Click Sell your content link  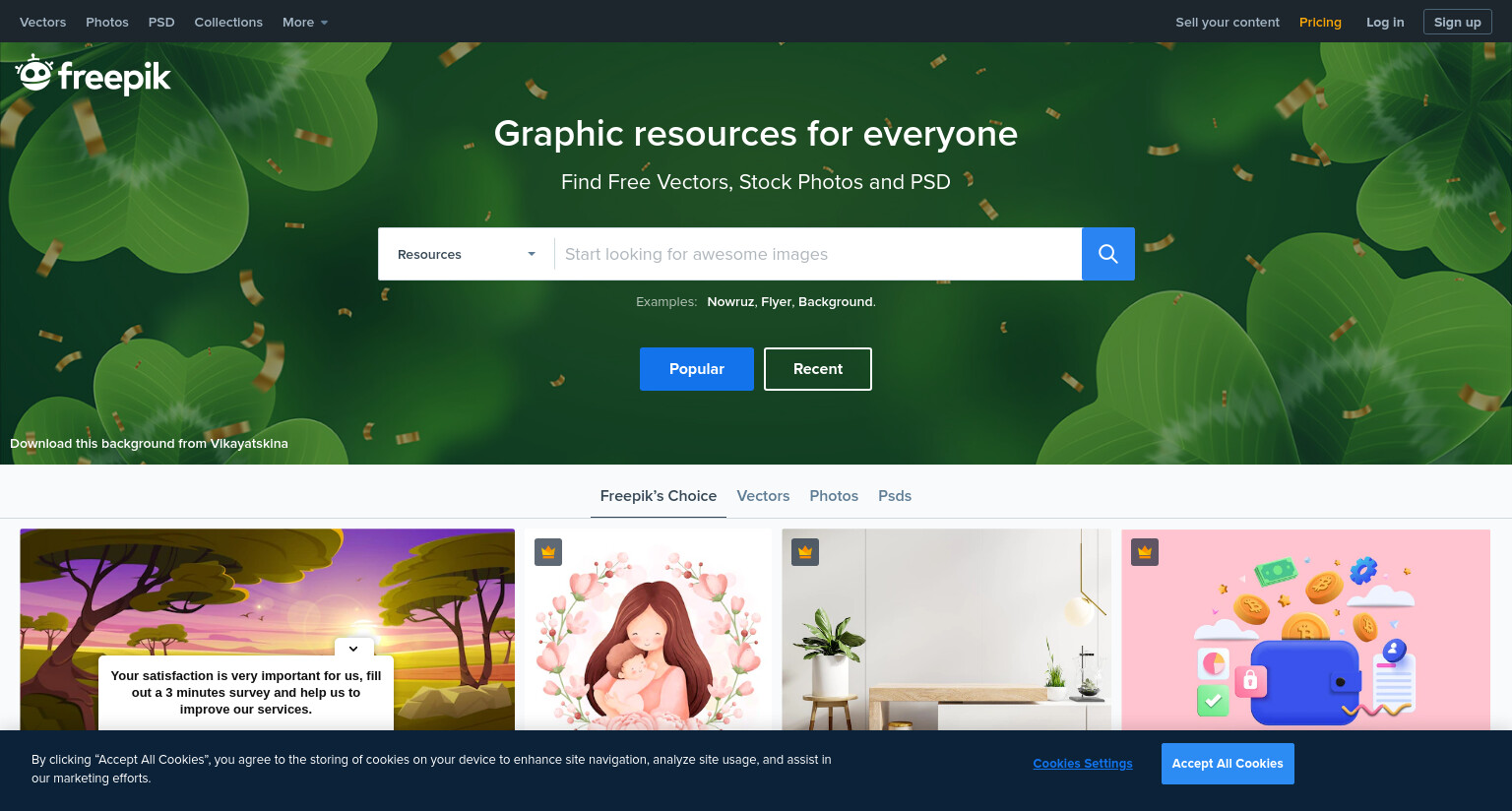click(1228, 22)
